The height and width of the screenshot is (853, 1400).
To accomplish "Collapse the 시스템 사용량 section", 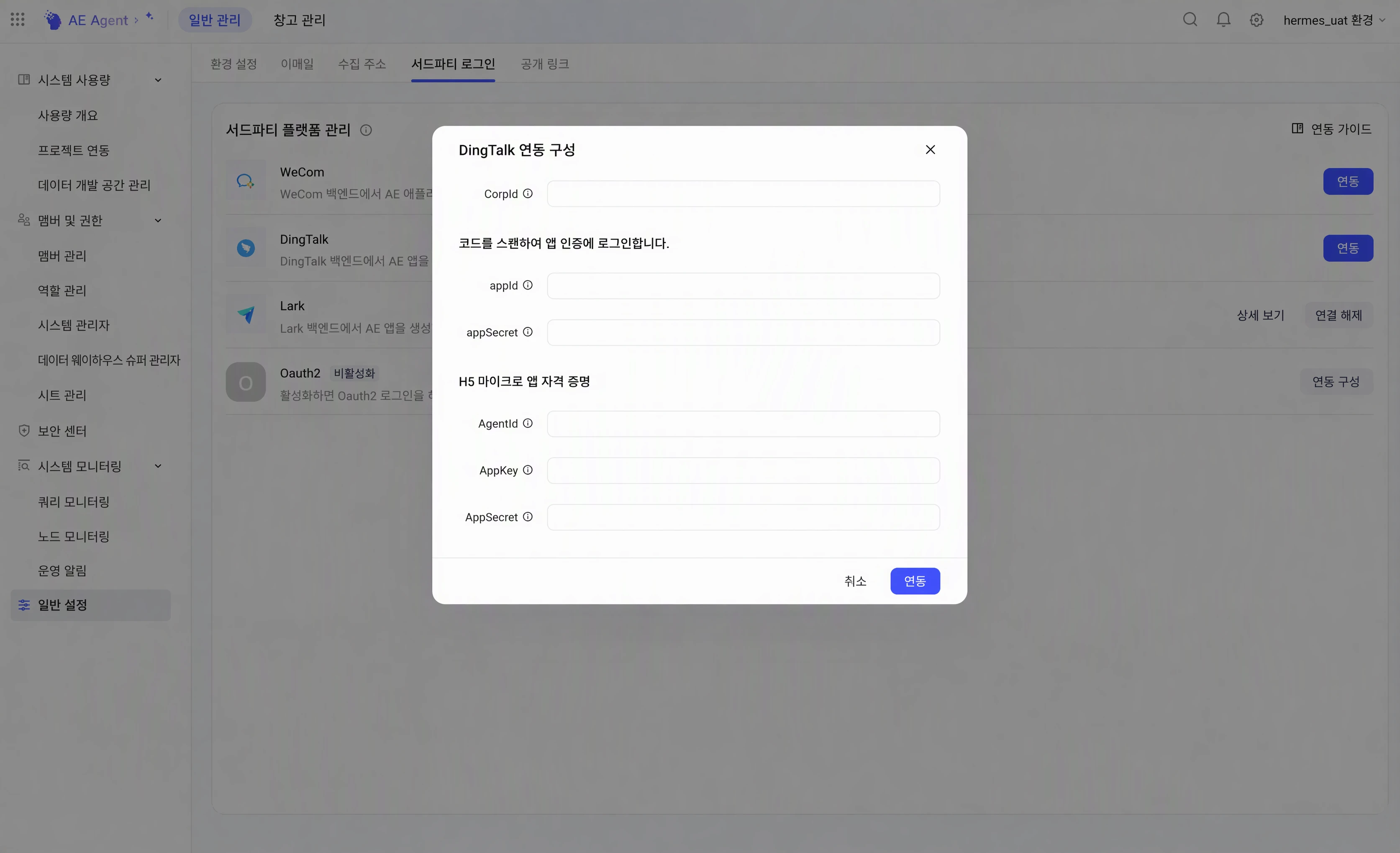I will [x=158, y=80].
